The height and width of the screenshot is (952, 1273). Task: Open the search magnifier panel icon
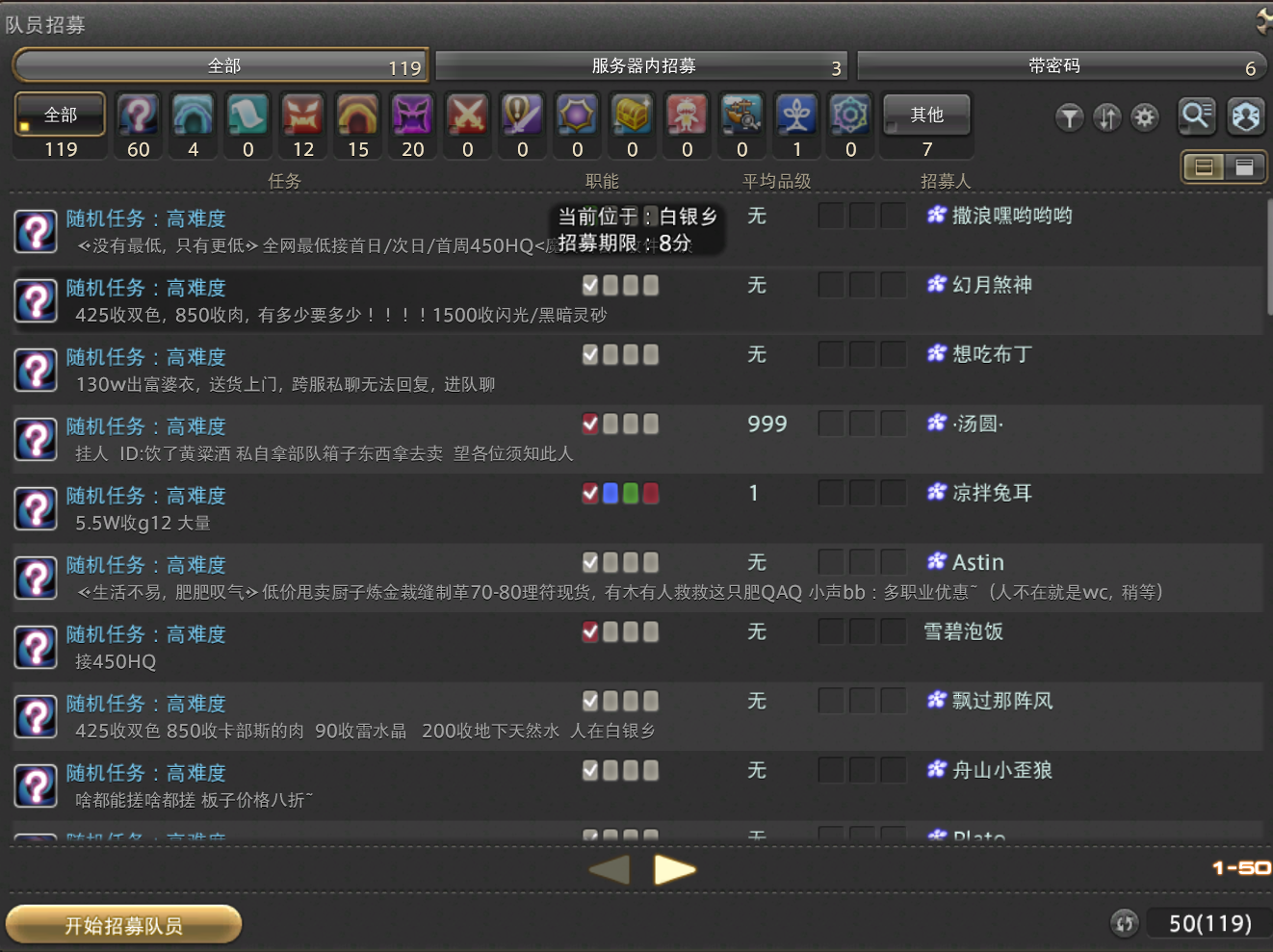(1196, 116)
